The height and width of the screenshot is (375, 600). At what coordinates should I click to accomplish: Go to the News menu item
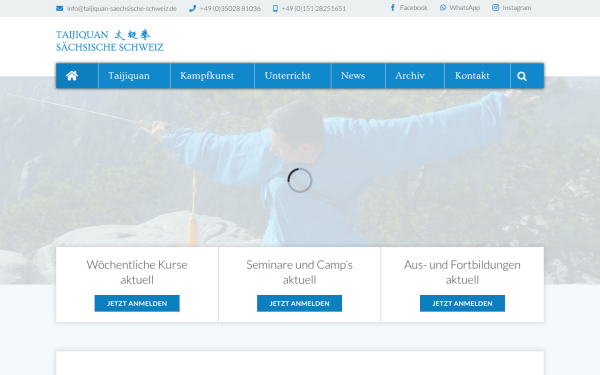(x=353, y=76)
